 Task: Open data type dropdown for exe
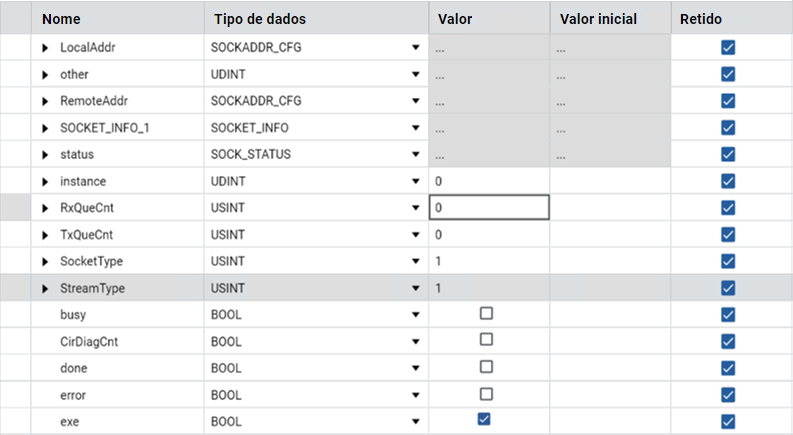415,422
